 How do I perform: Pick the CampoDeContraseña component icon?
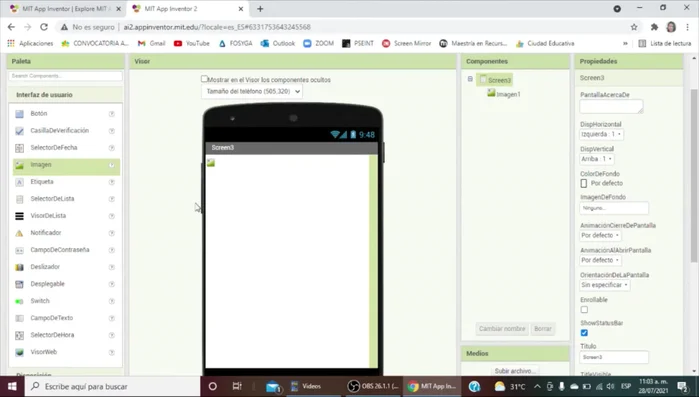click(x=19, y=250)
